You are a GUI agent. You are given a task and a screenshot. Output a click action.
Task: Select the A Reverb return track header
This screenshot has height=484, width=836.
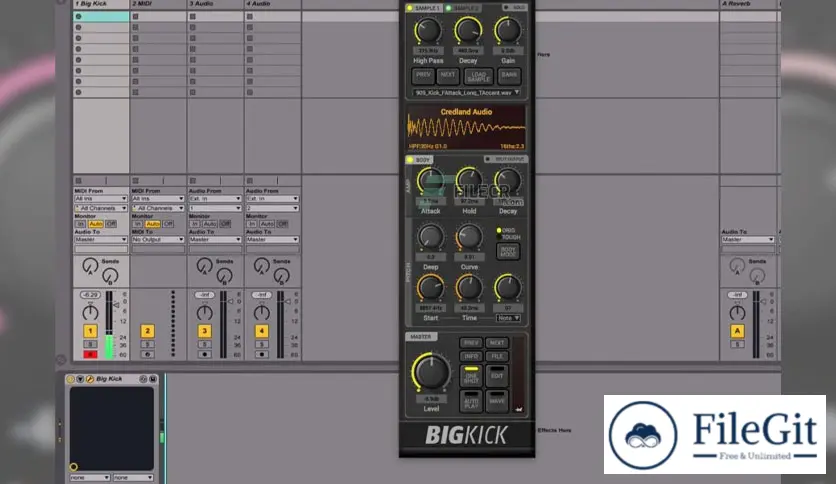pyautogui.click(x=747, y=4)
